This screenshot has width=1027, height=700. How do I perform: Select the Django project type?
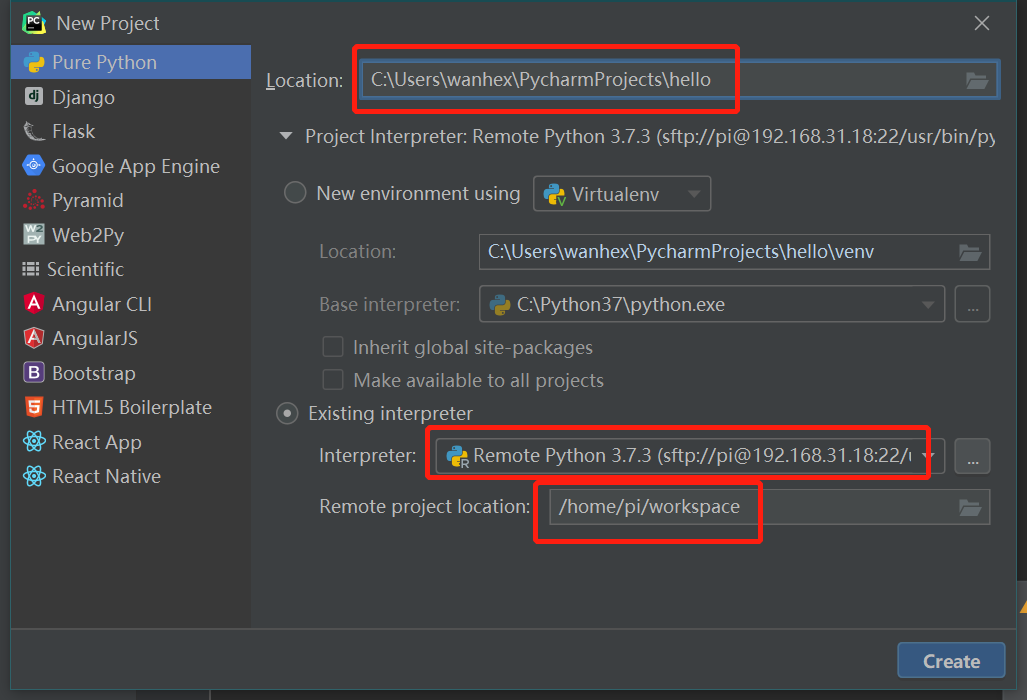click(x=131, y=97)
